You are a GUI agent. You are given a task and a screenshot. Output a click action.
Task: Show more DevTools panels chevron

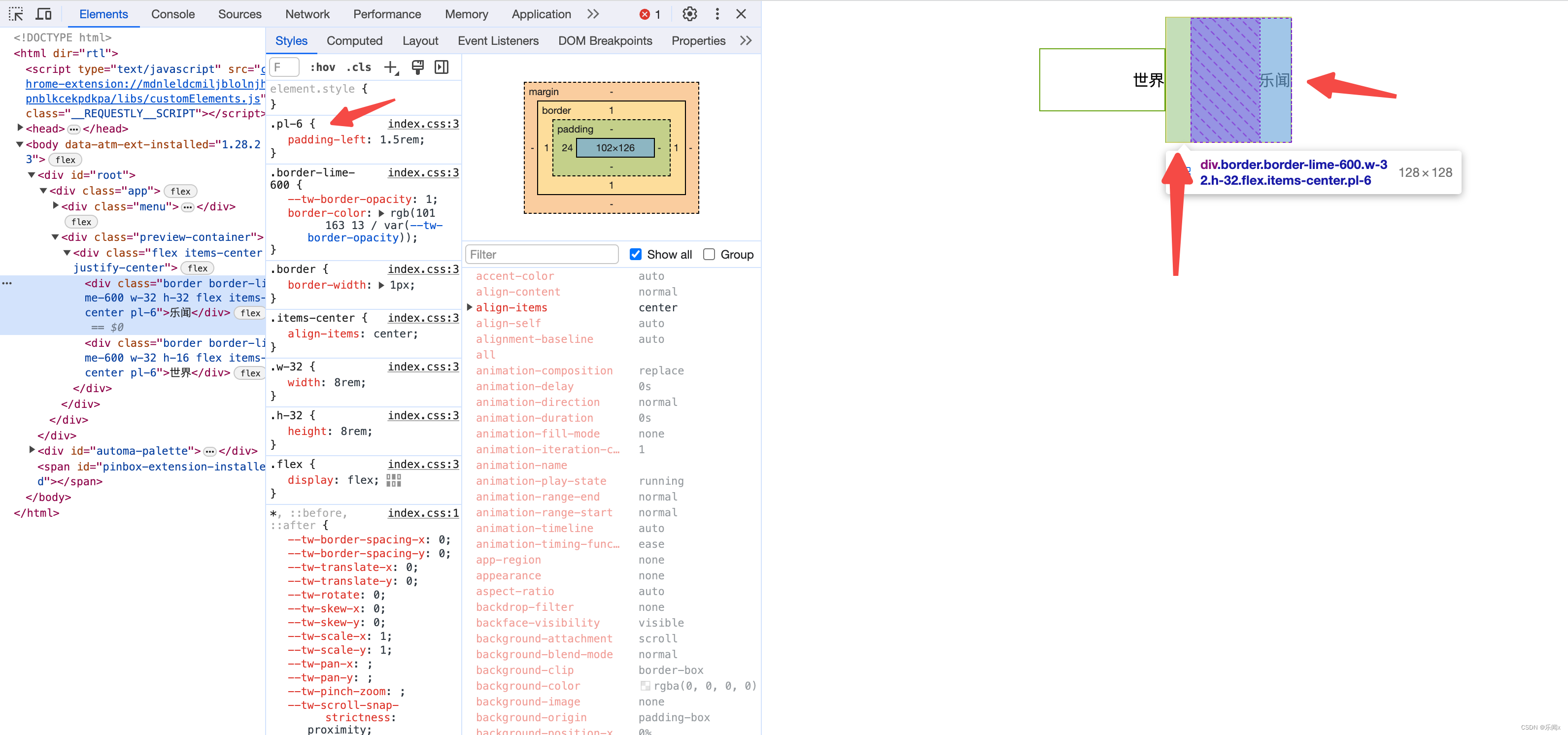593,14
